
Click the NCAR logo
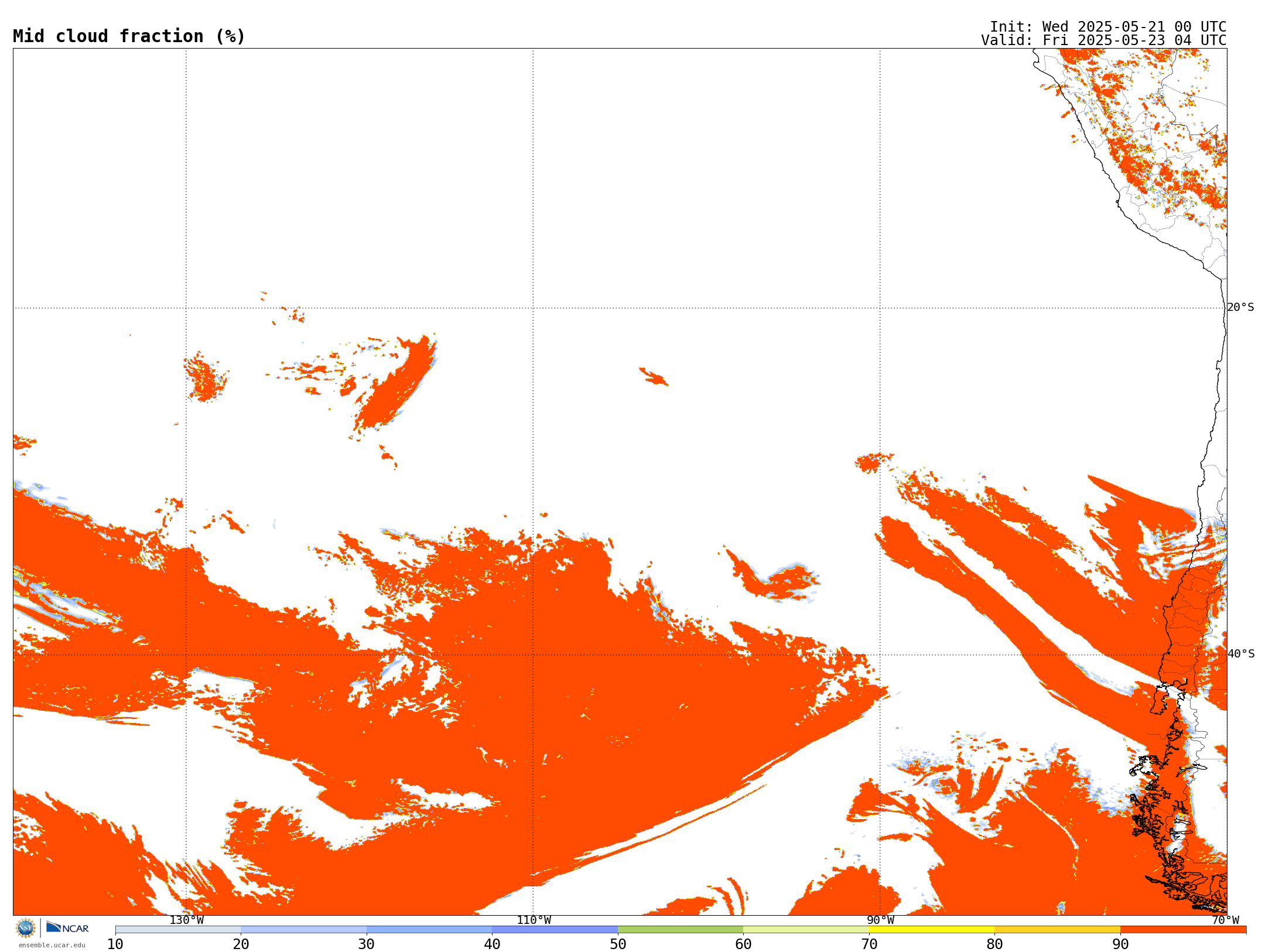point(67,928)
